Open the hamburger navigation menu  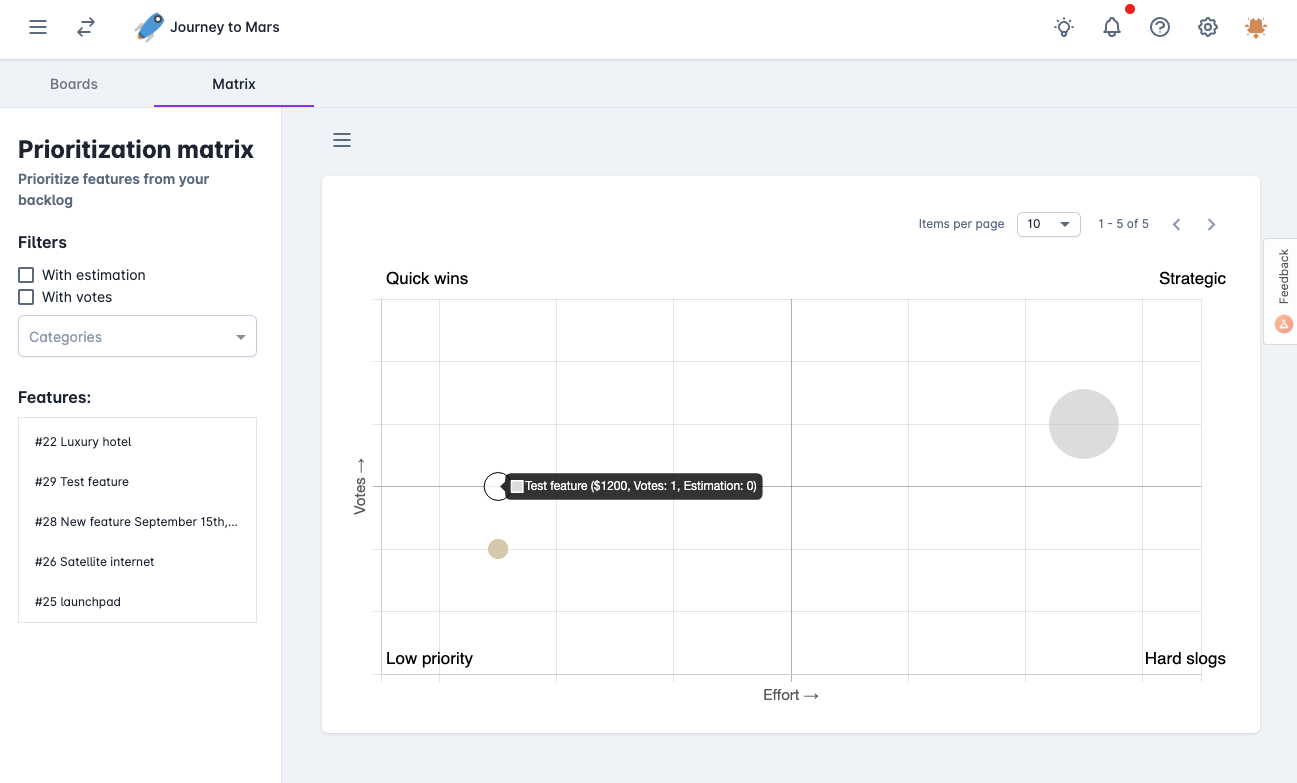(x=38, y=27)
